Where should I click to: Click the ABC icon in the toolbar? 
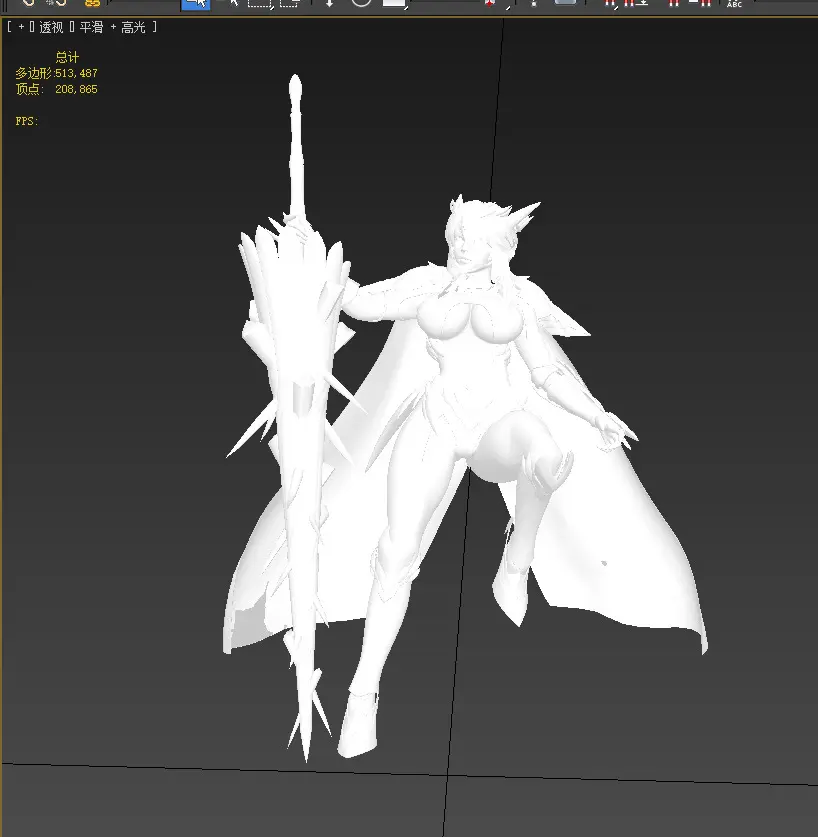[734, 4]
